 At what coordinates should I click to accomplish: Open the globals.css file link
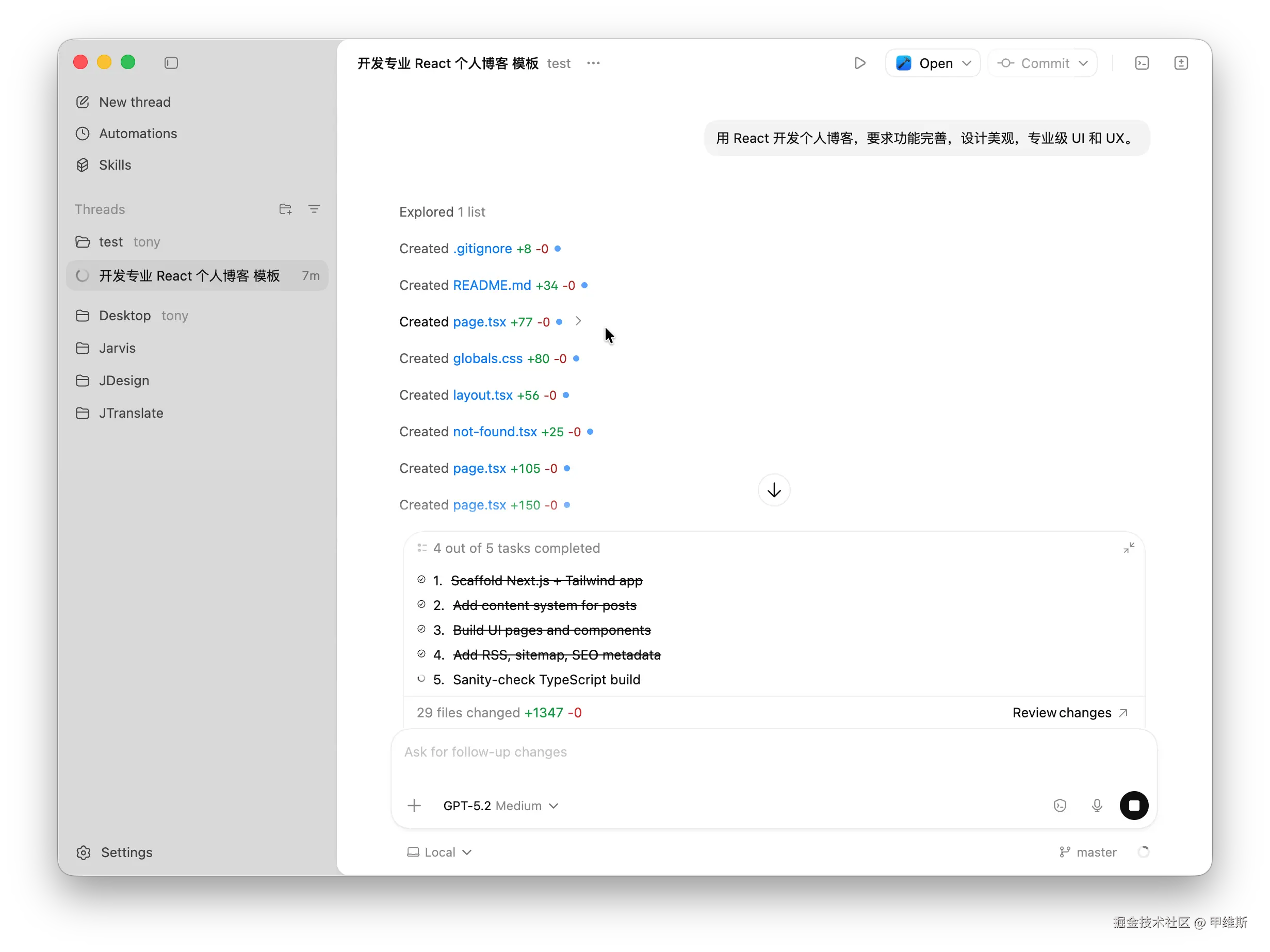[x=487, y=358]
